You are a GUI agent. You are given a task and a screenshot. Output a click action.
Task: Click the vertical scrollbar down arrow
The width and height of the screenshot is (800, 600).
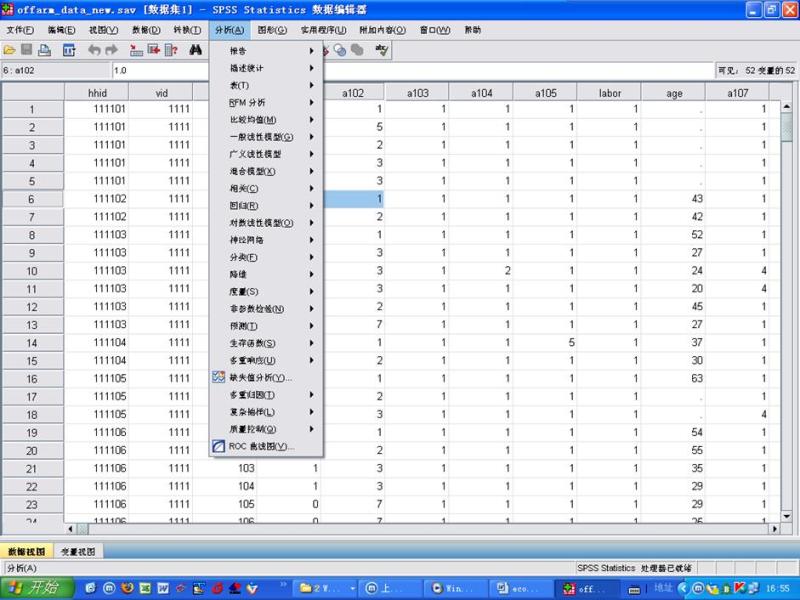(786, 516)
